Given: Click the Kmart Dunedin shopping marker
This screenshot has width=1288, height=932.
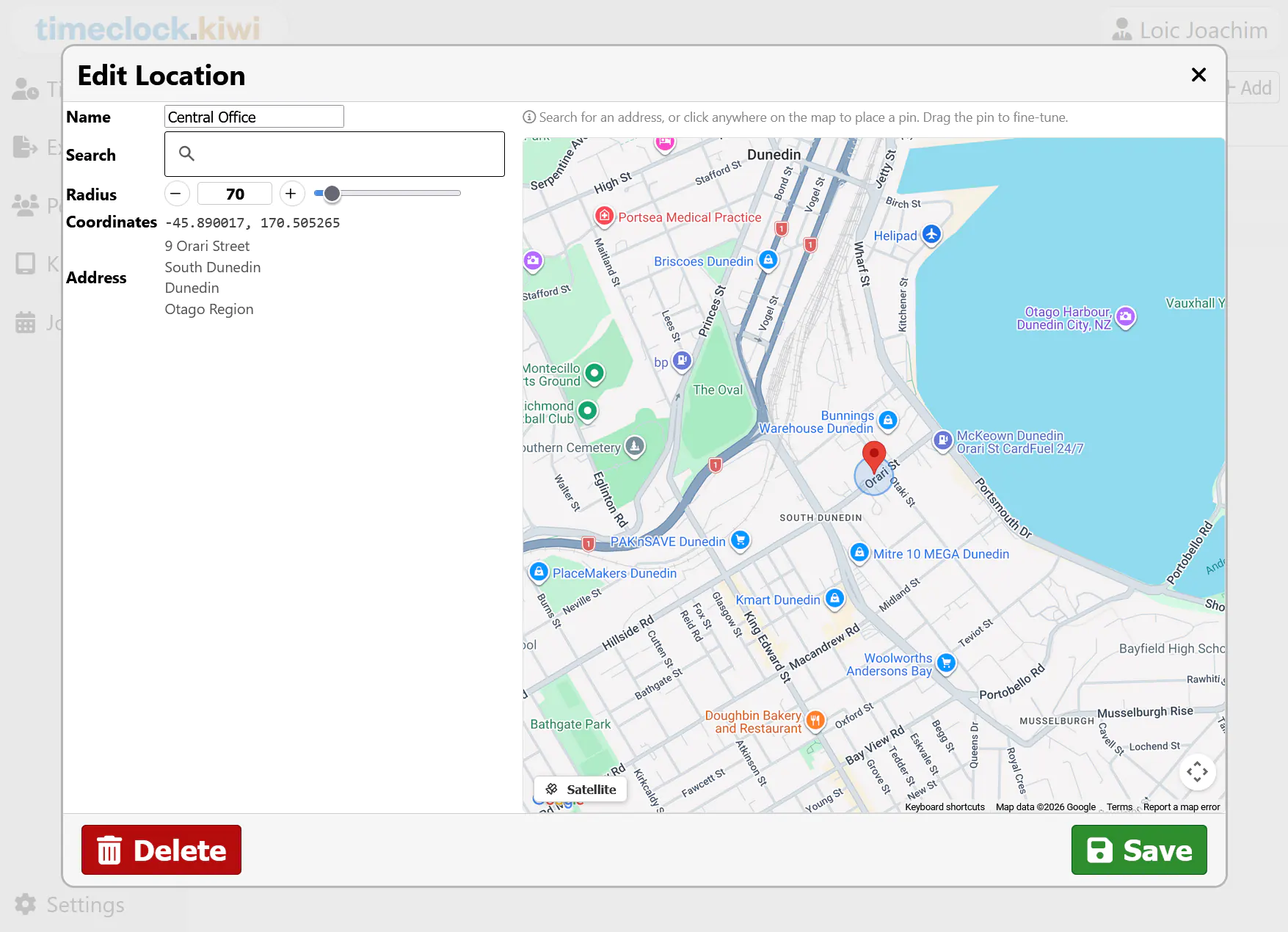Looking at the screenshot, I should tap(834, 599).
